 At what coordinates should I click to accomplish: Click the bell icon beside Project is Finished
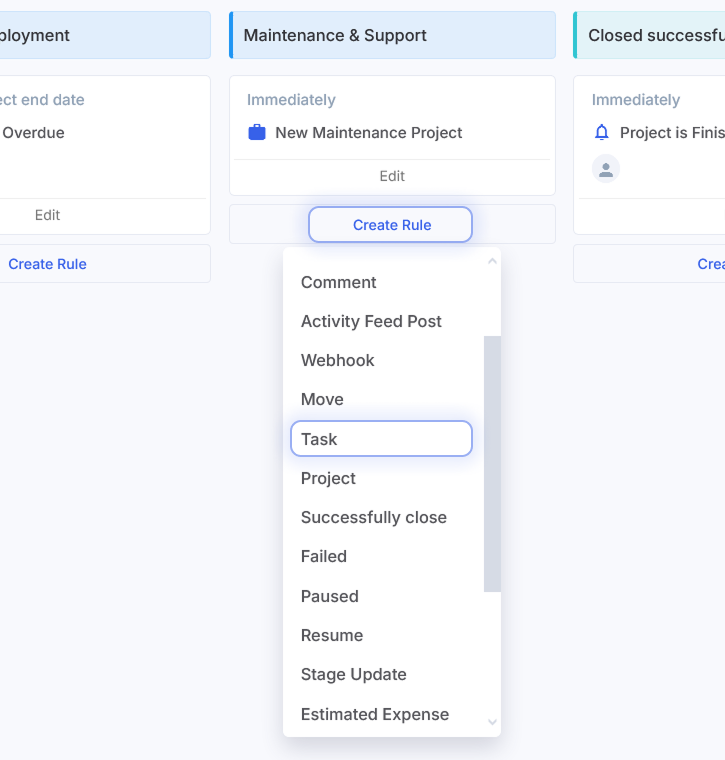tap(601, 132)
